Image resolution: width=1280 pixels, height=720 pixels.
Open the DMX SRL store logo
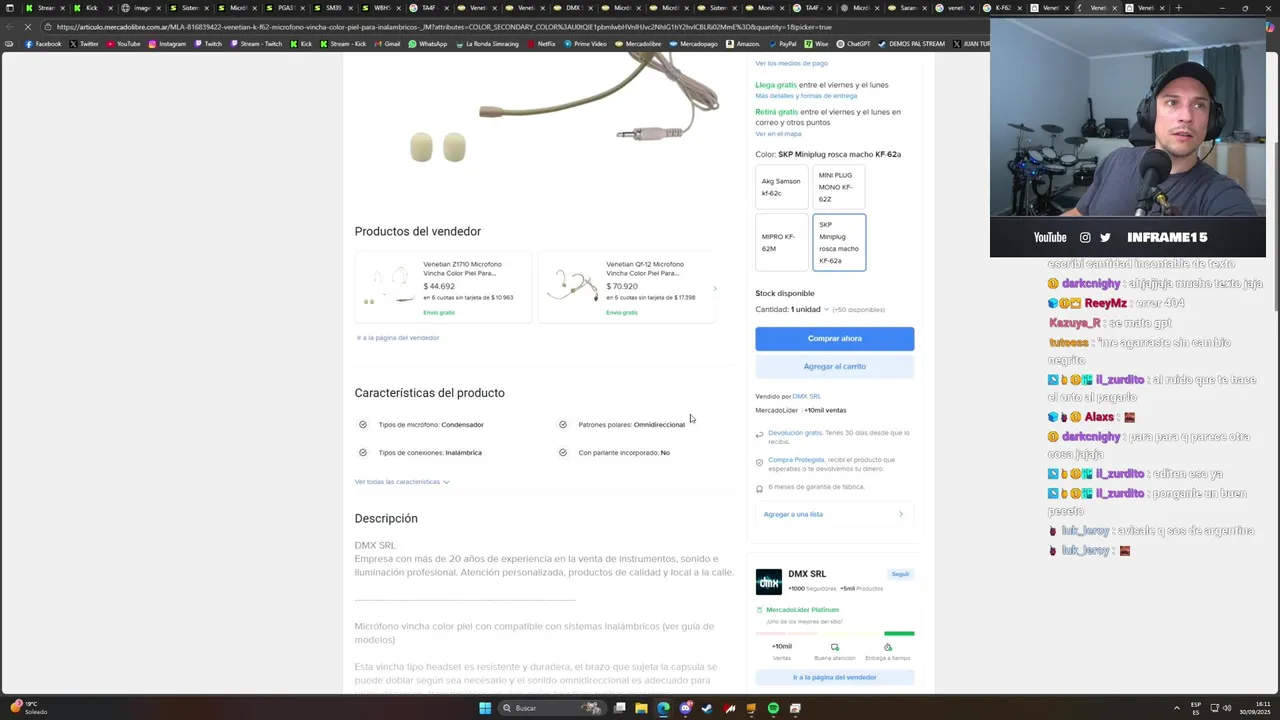coord(768,582)
